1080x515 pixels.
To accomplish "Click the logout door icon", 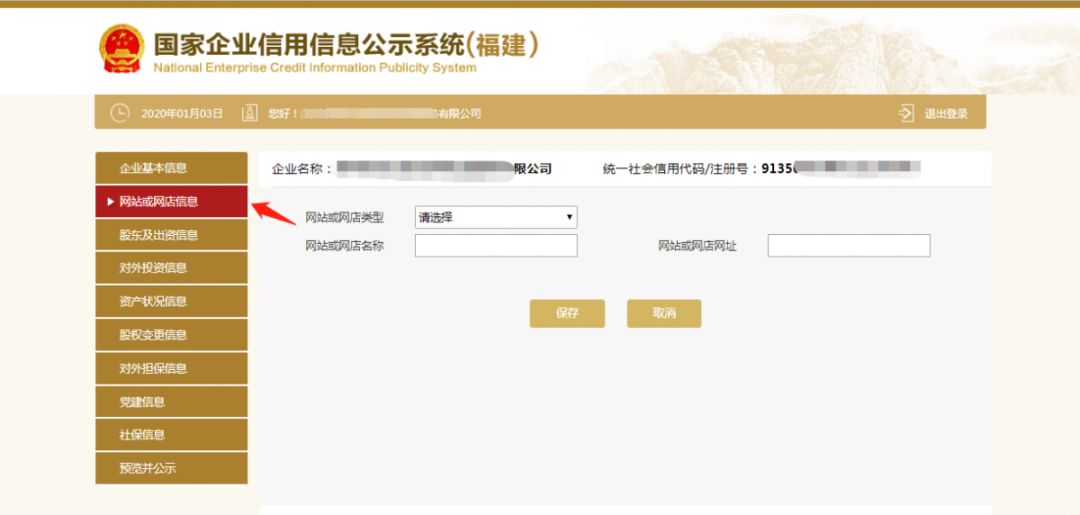I will [906, 113].
